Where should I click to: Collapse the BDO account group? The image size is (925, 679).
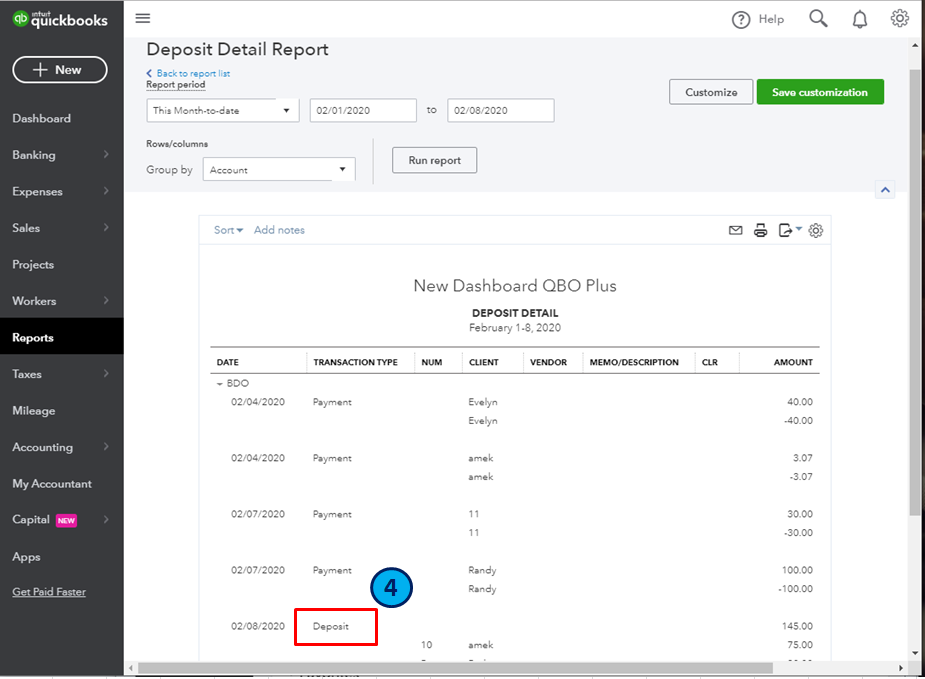click(x=219, y=384)
